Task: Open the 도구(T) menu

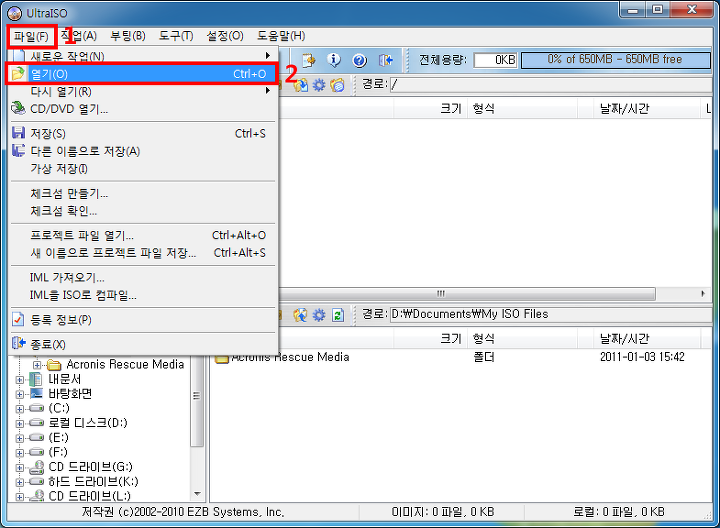Action: pyautogui.click(x=176, y=36)
